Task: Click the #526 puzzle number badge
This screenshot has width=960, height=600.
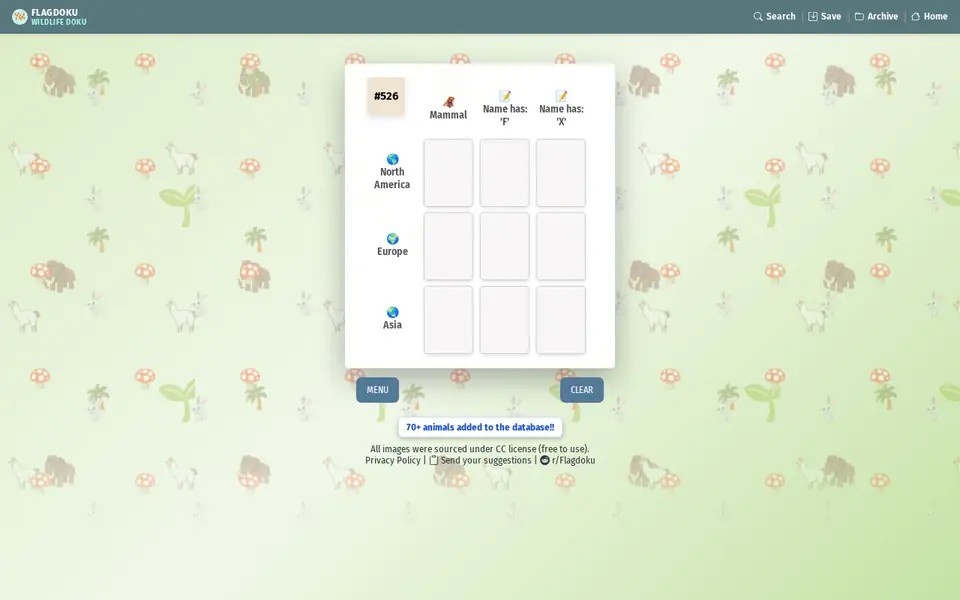Action: pos(386,96)
